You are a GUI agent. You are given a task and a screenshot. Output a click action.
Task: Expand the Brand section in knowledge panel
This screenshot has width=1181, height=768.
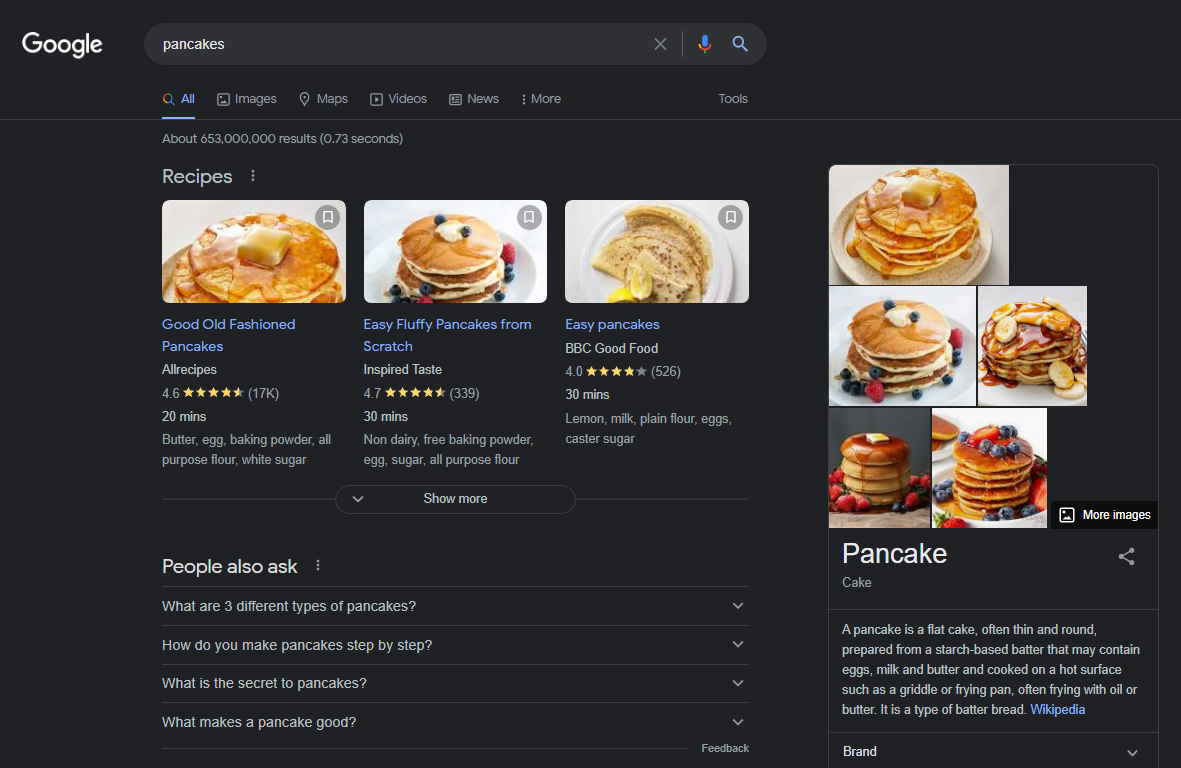point(993,751)
